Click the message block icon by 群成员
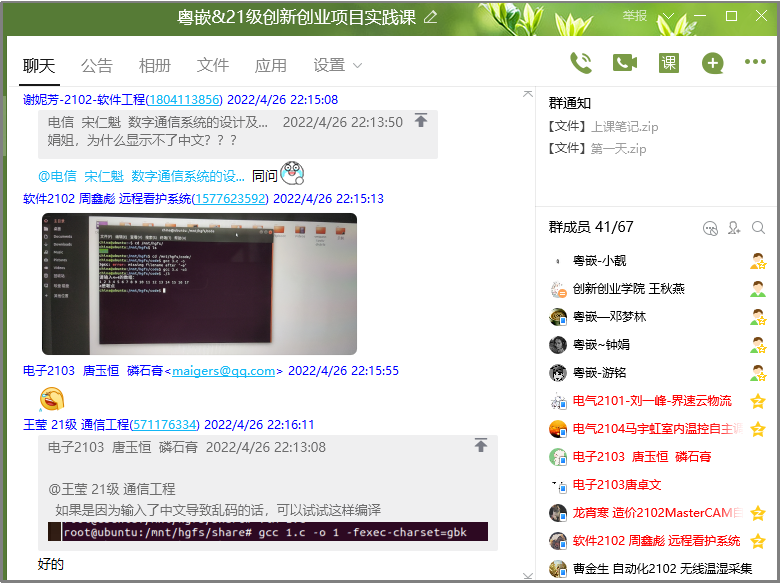Viewport: 782px width, 585px height. click(711, 228)
